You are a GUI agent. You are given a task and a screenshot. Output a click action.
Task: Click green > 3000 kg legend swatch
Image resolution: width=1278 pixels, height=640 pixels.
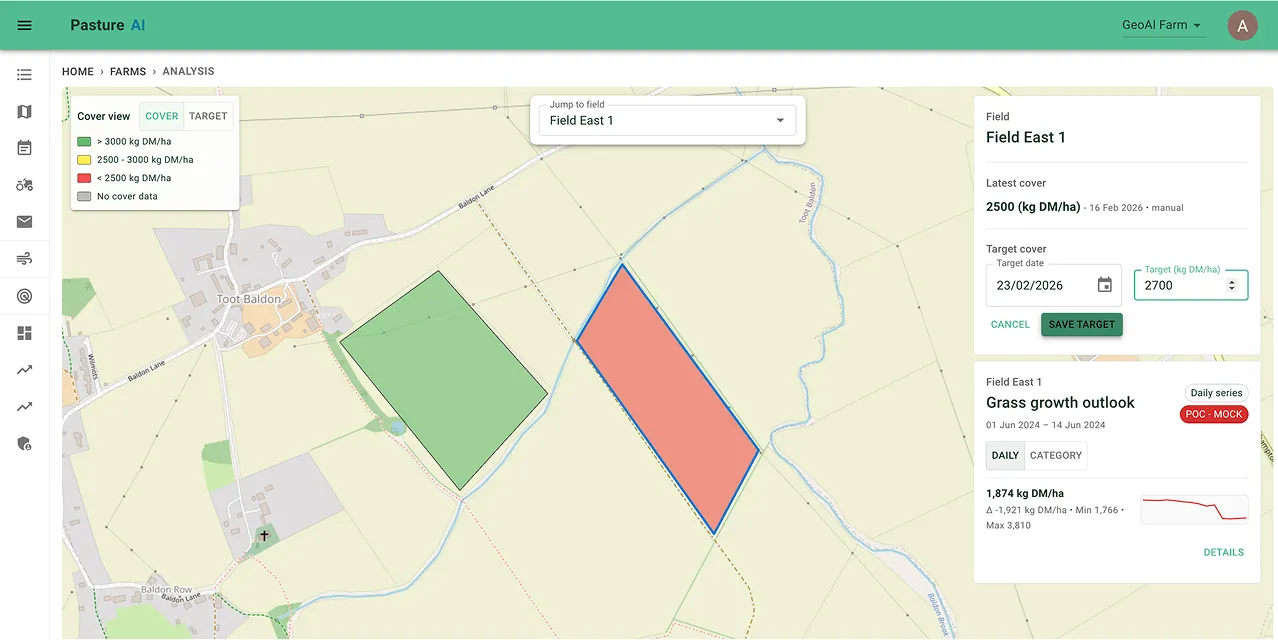(85, 142)
